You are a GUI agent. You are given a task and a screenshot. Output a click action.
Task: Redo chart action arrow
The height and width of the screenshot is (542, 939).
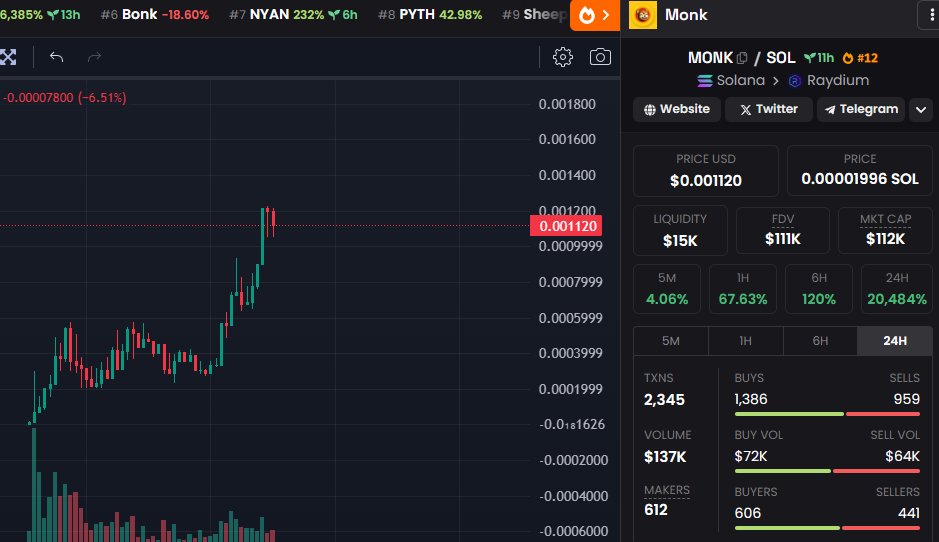pyautogui.click(x=94, y=57)
